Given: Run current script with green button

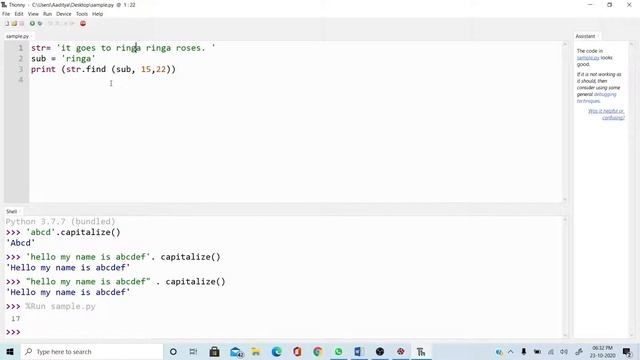Looking at the screenshot, I should click(32, 23).
